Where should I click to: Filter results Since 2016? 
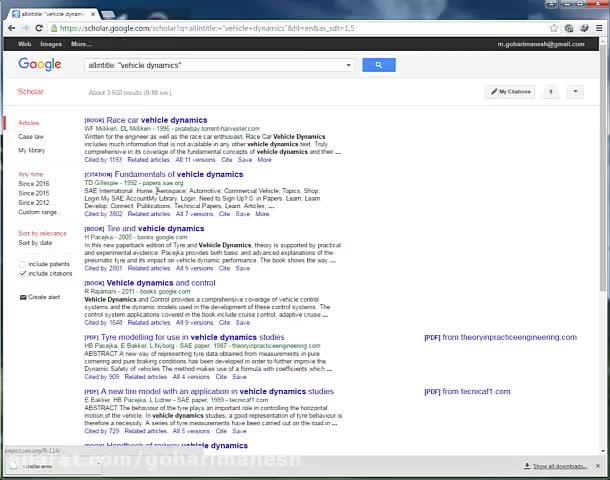33,184
